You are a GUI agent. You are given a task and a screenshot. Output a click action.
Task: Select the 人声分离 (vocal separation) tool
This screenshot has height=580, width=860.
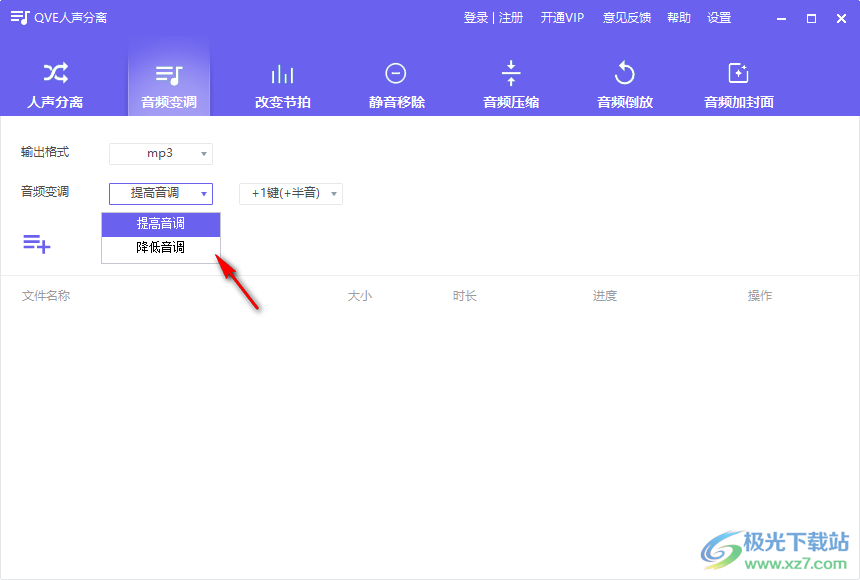point(54,83)
